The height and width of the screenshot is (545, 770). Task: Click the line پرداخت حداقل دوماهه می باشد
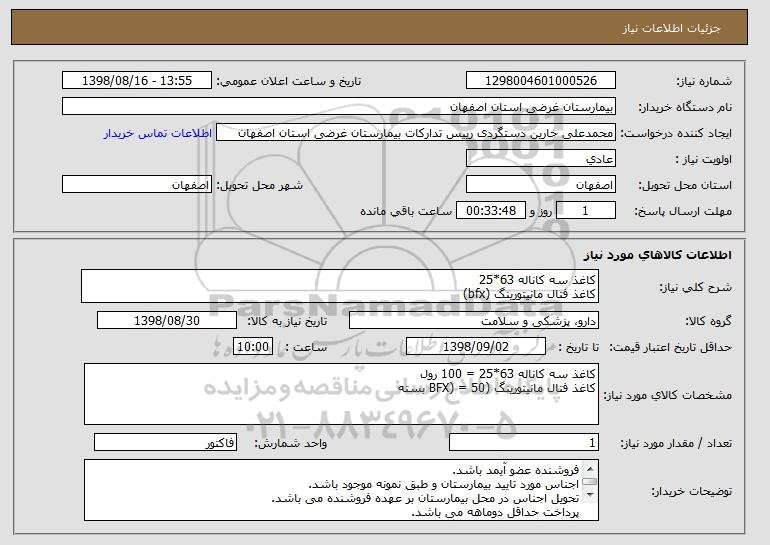coord(495,513)
